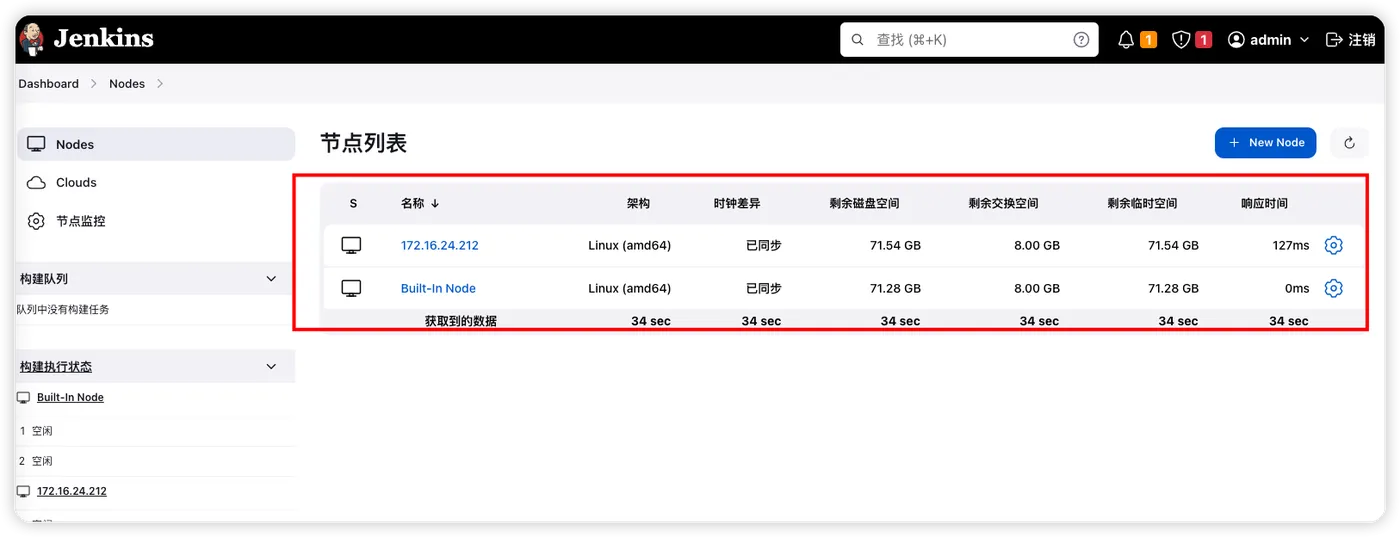Open 172.16.24.212 in executor status
1400x537 pixels.
point(72,492)
